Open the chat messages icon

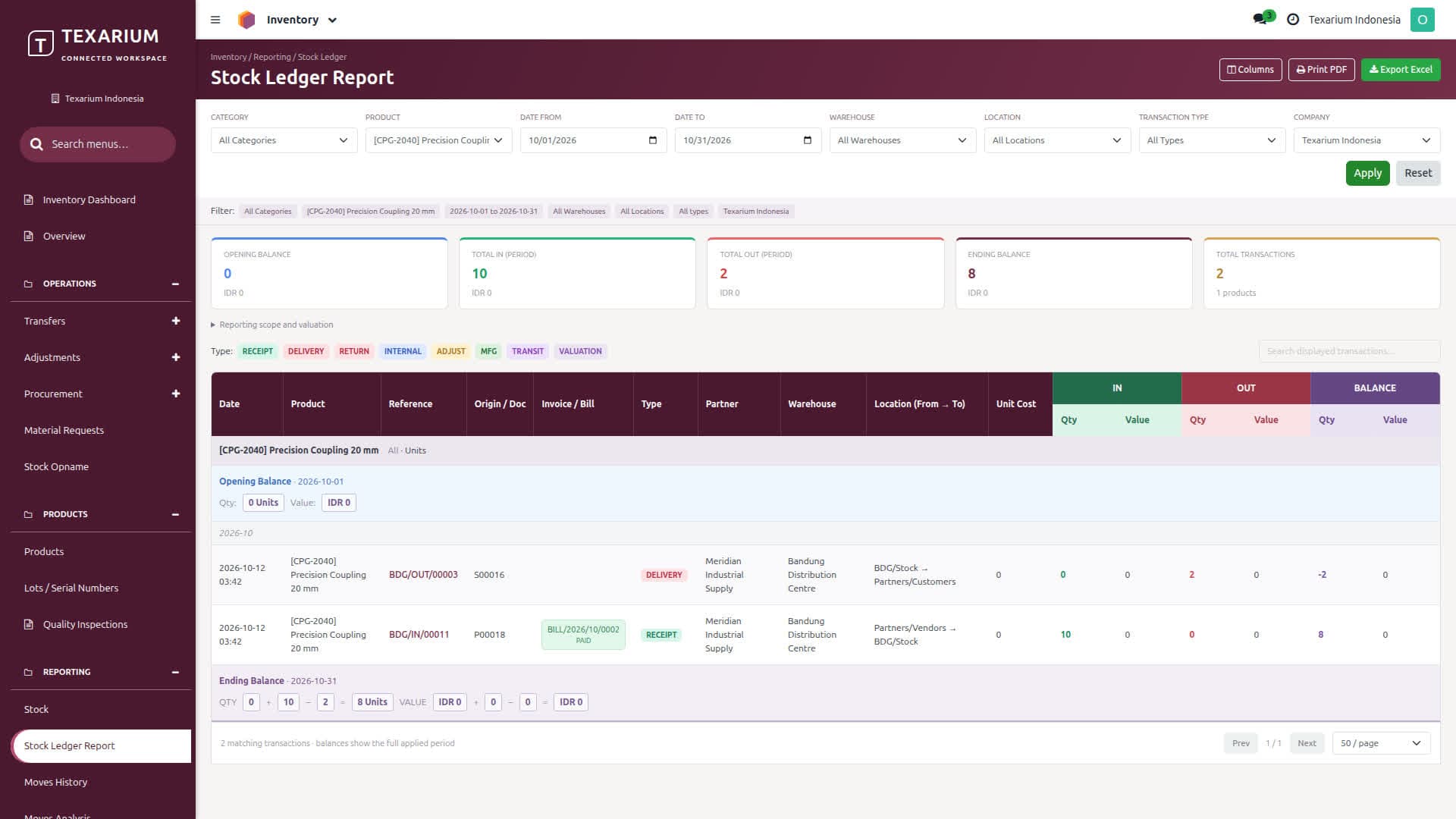[x=1260, y=20]
